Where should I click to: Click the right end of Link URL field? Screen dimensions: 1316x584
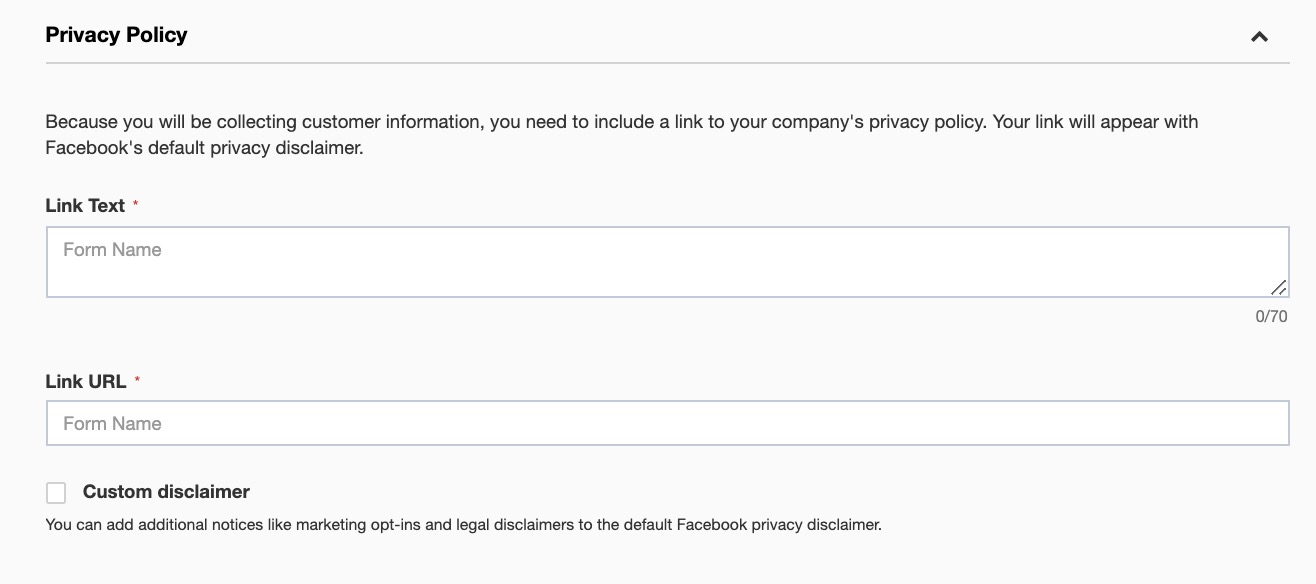point(1270,424)
